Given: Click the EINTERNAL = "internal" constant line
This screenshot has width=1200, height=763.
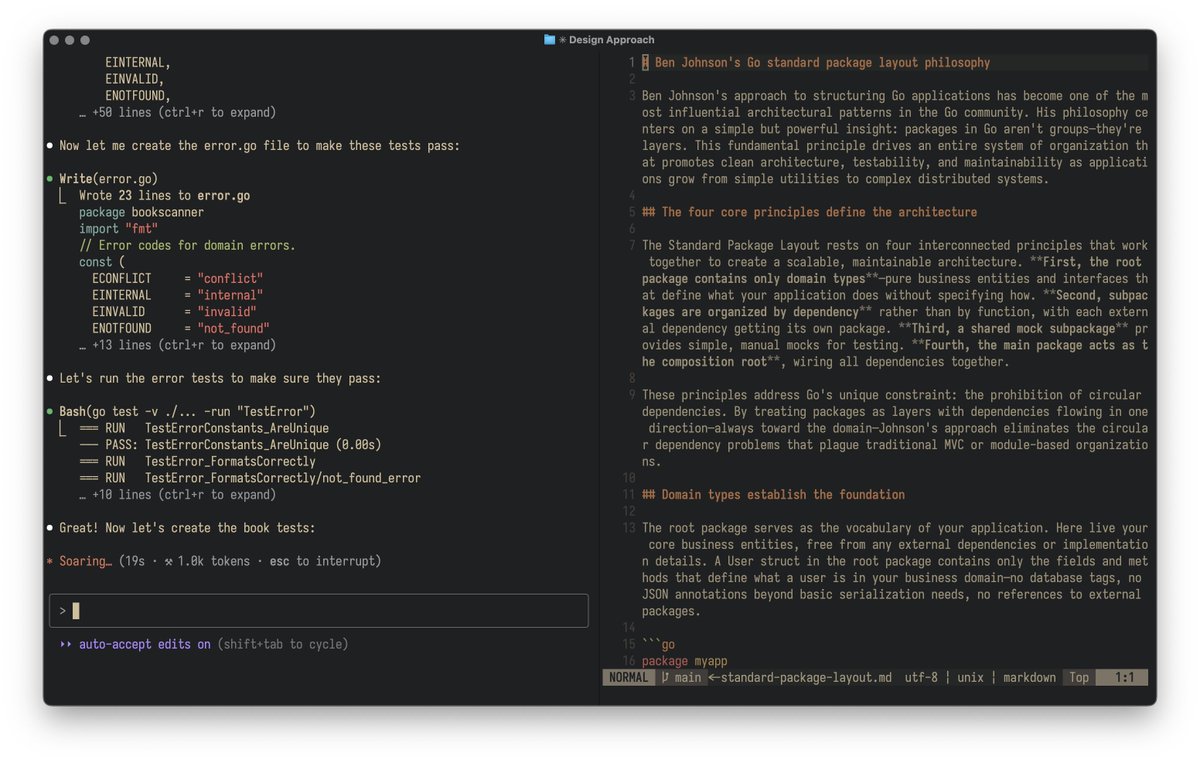Looking at the screenshot, I should click(x=177, y=295).
